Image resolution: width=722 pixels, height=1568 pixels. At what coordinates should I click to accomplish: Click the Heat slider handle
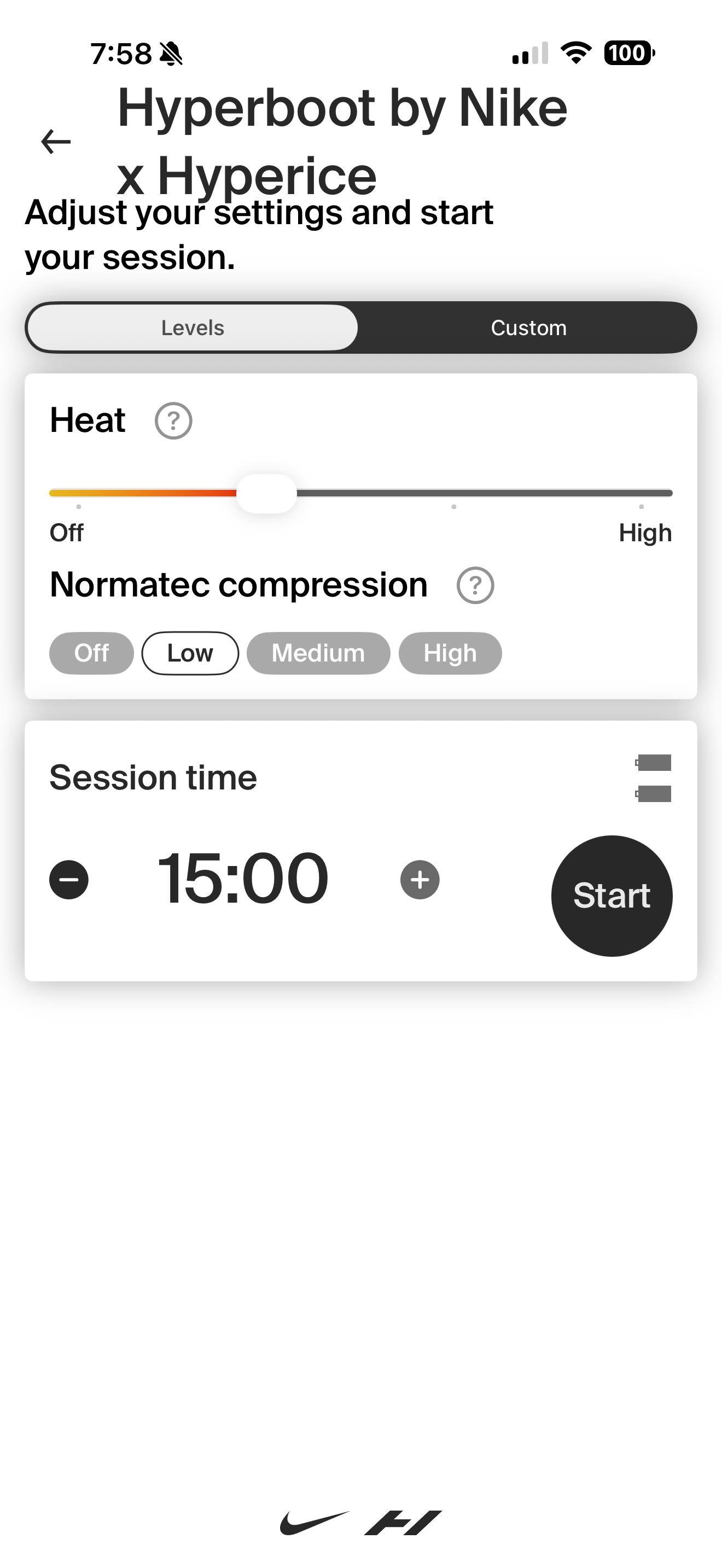(266, 493)
